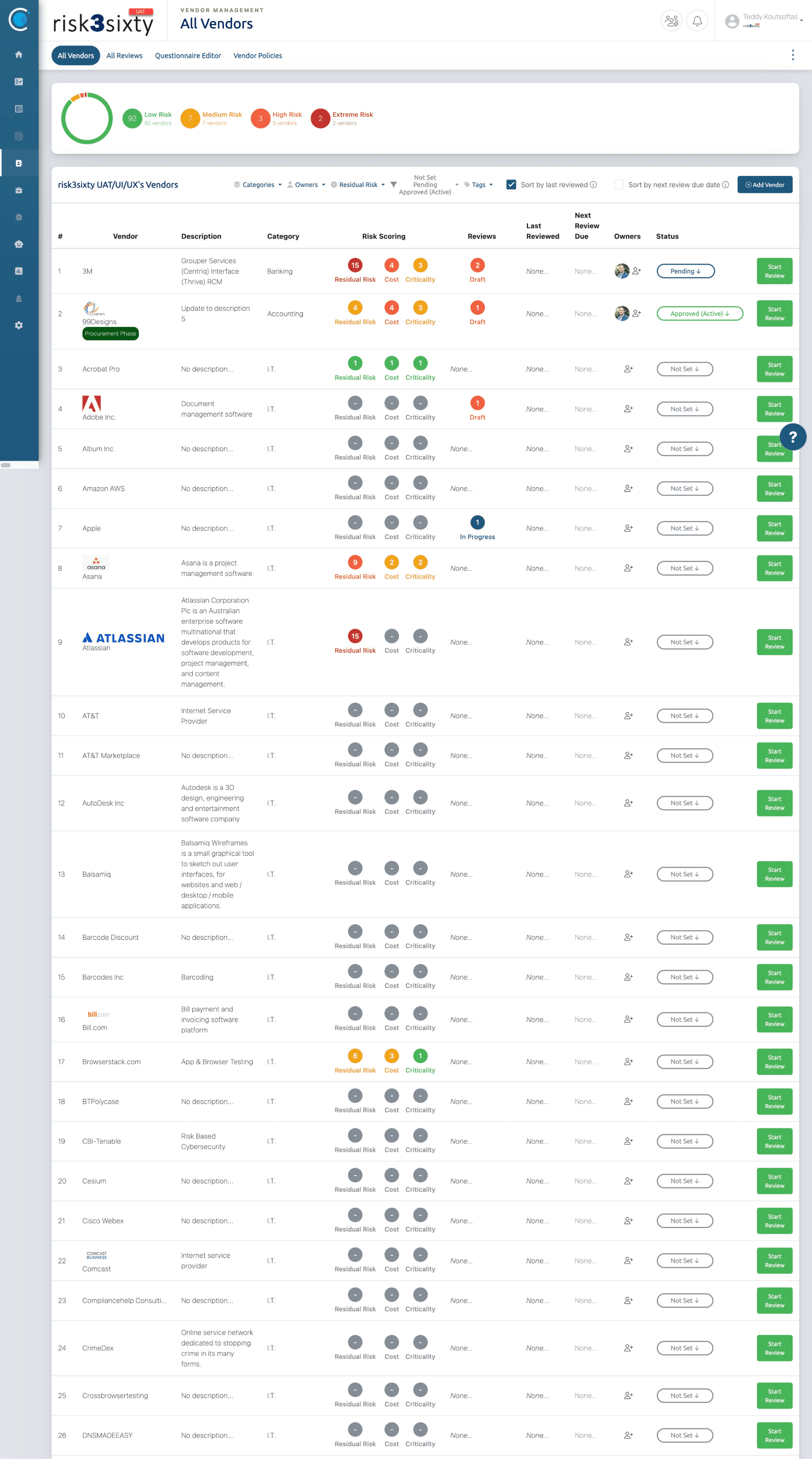The image size is (812, 1459).
Task: Add owner icon for Acrobat Pro row
Action: tap(628, 369)
